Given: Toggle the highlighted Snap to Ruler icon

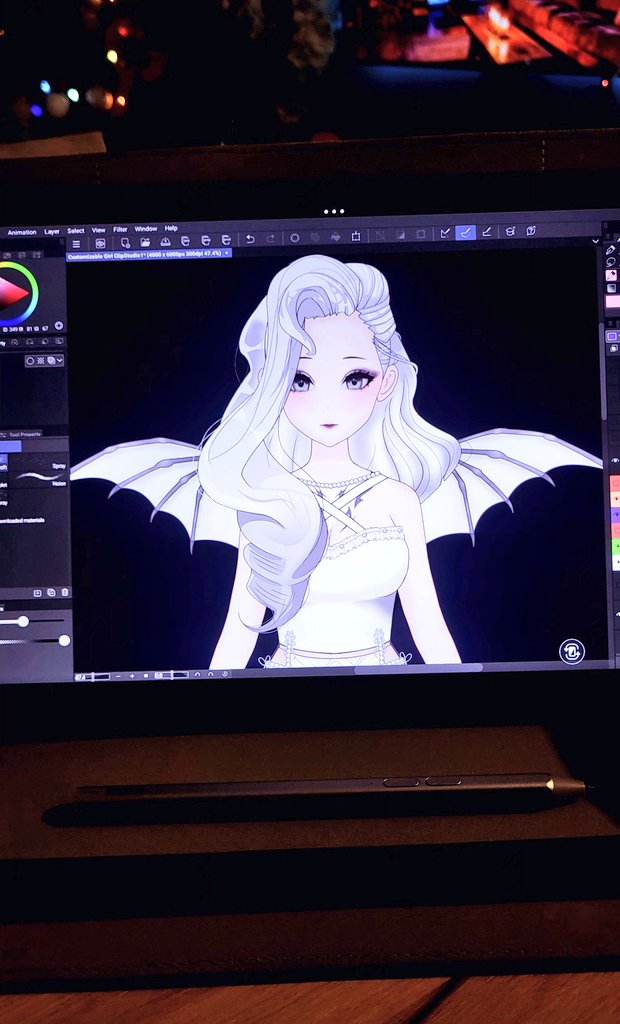Looking at the screenshot, I should 465,232.
